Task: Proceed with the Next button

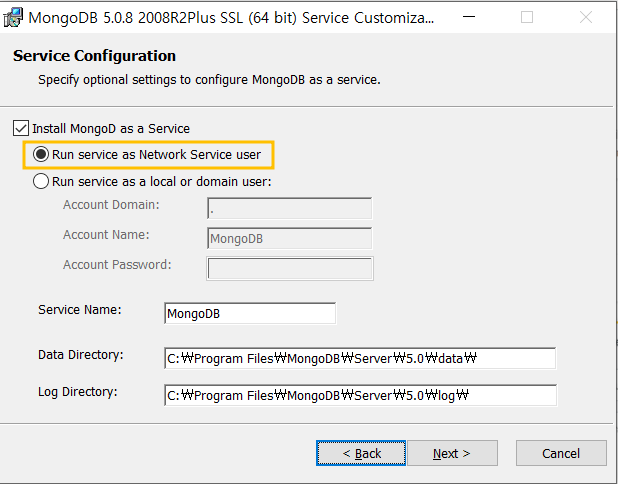Action: pos(452,453)
